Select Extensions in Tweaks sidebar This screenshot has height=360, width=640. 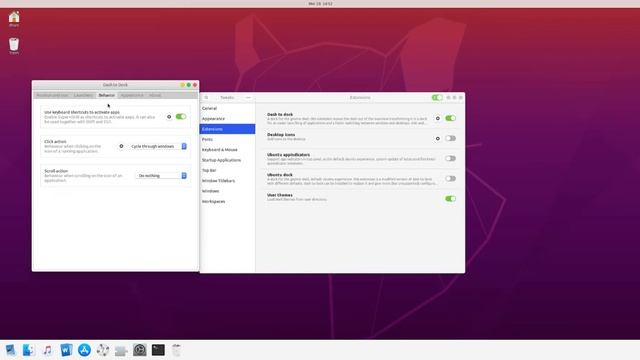(227, 129)
